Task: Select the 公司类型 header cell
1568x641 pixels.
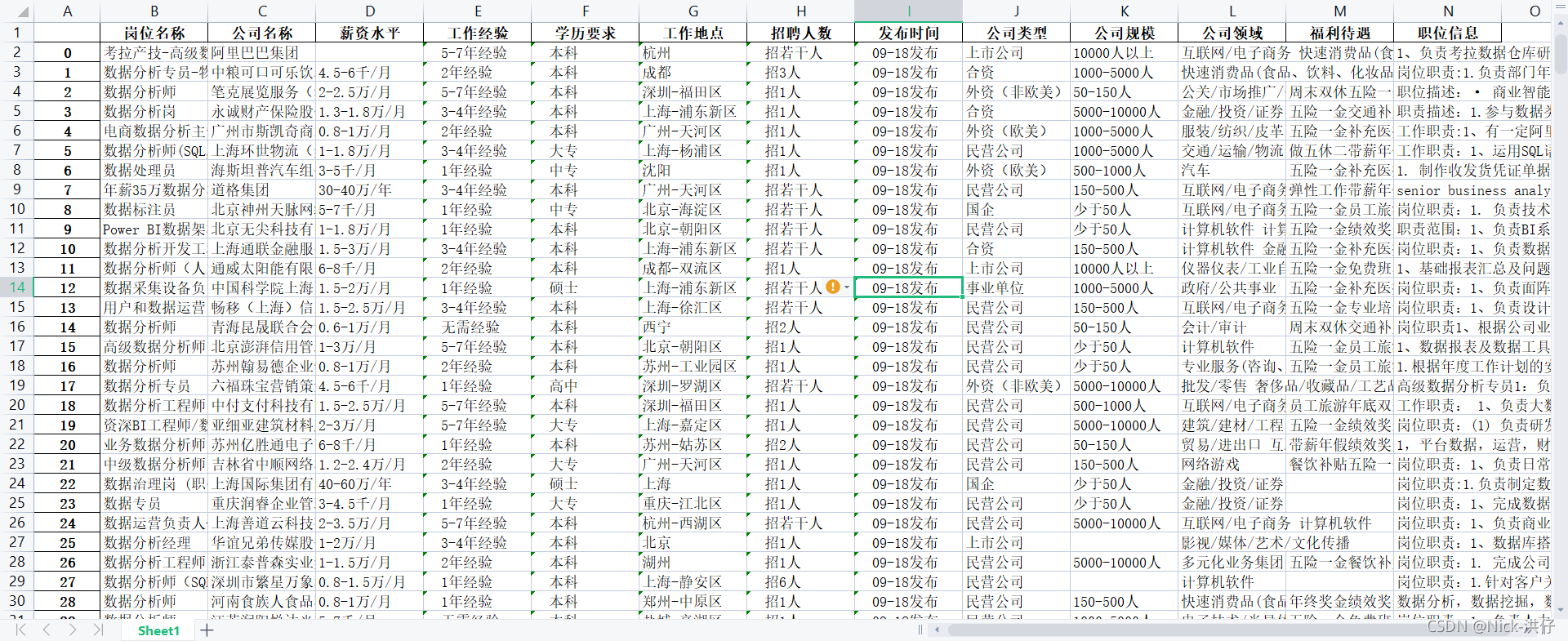Action: [x=1017, y=33]
